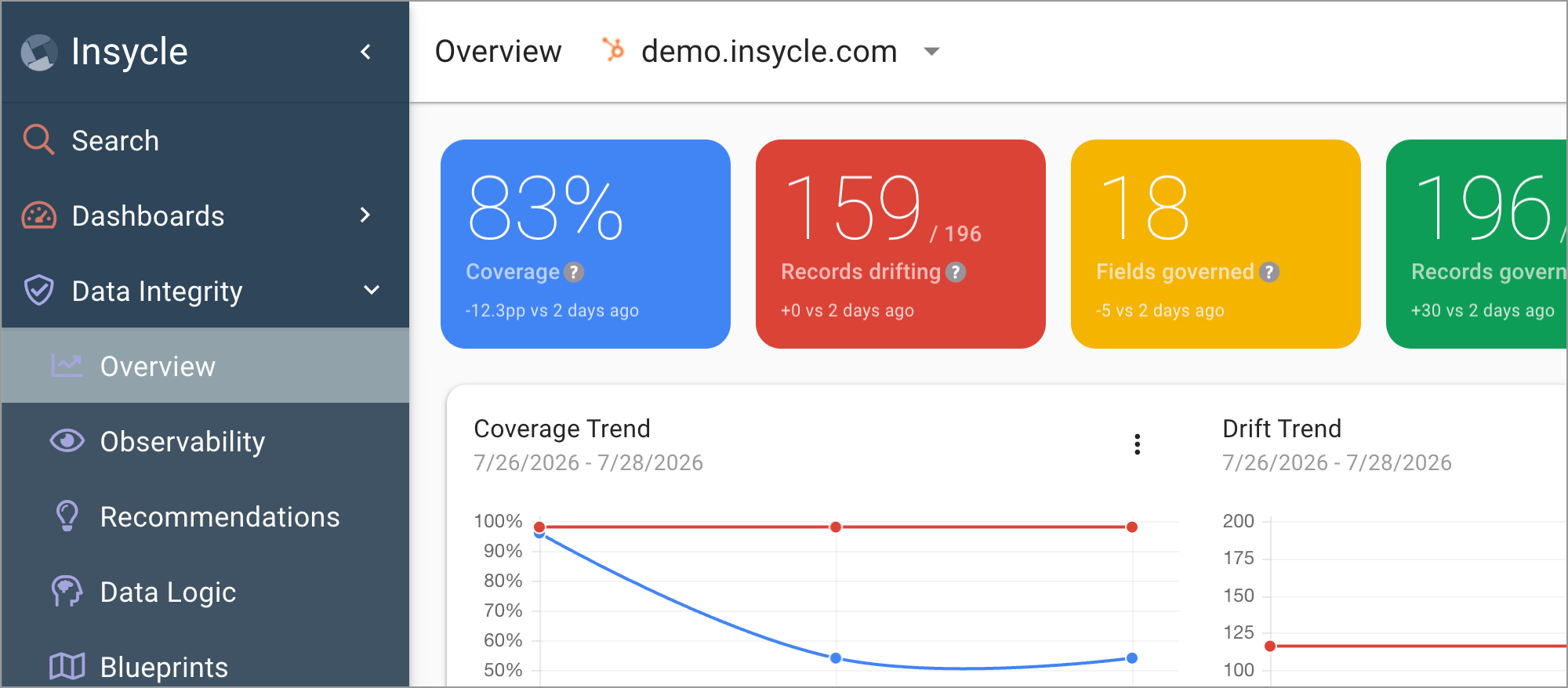Click the middle red point on Coverage Trend
This screenshot has width=1568, height=688.
[836, 527]
